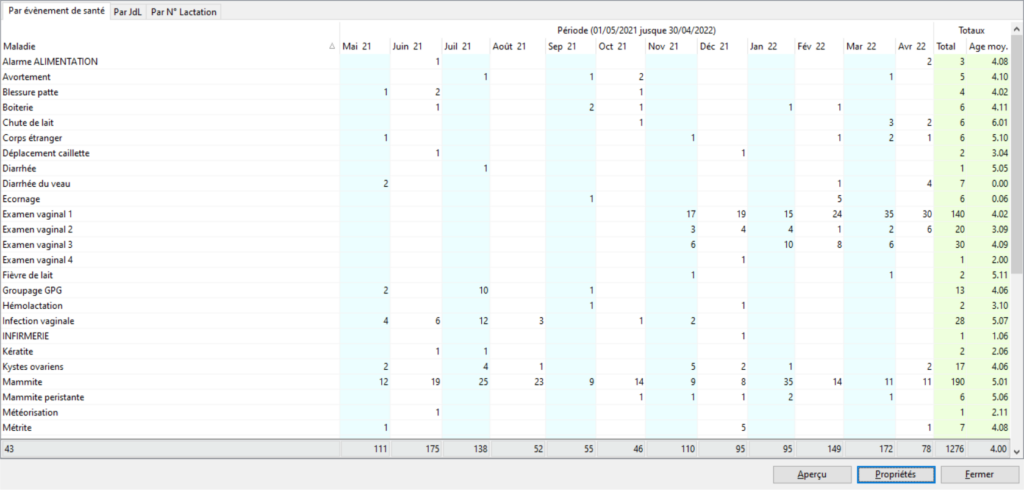This screenshot has height=490, width=1024.
Task: Click the Age moy. column header
Action: pyautogui.click(x=988, y=47)
